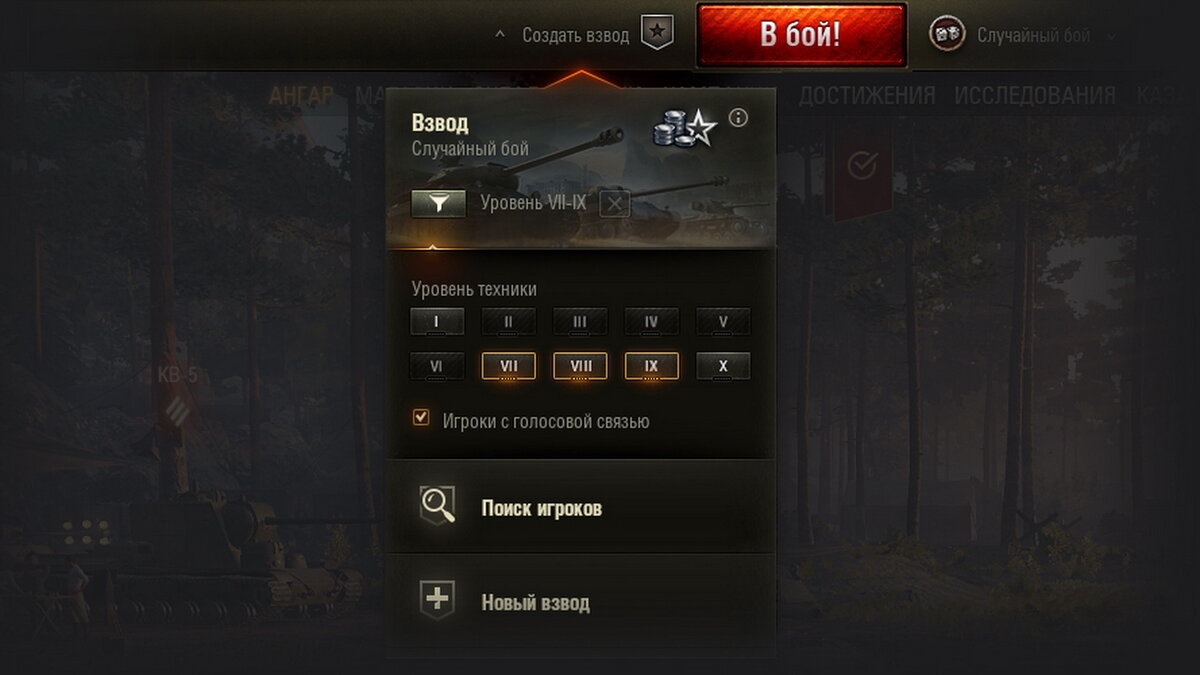Collapse the Создать взвод arrow
The height and width of the screenshot is (675, 1200).
[500, 35]
